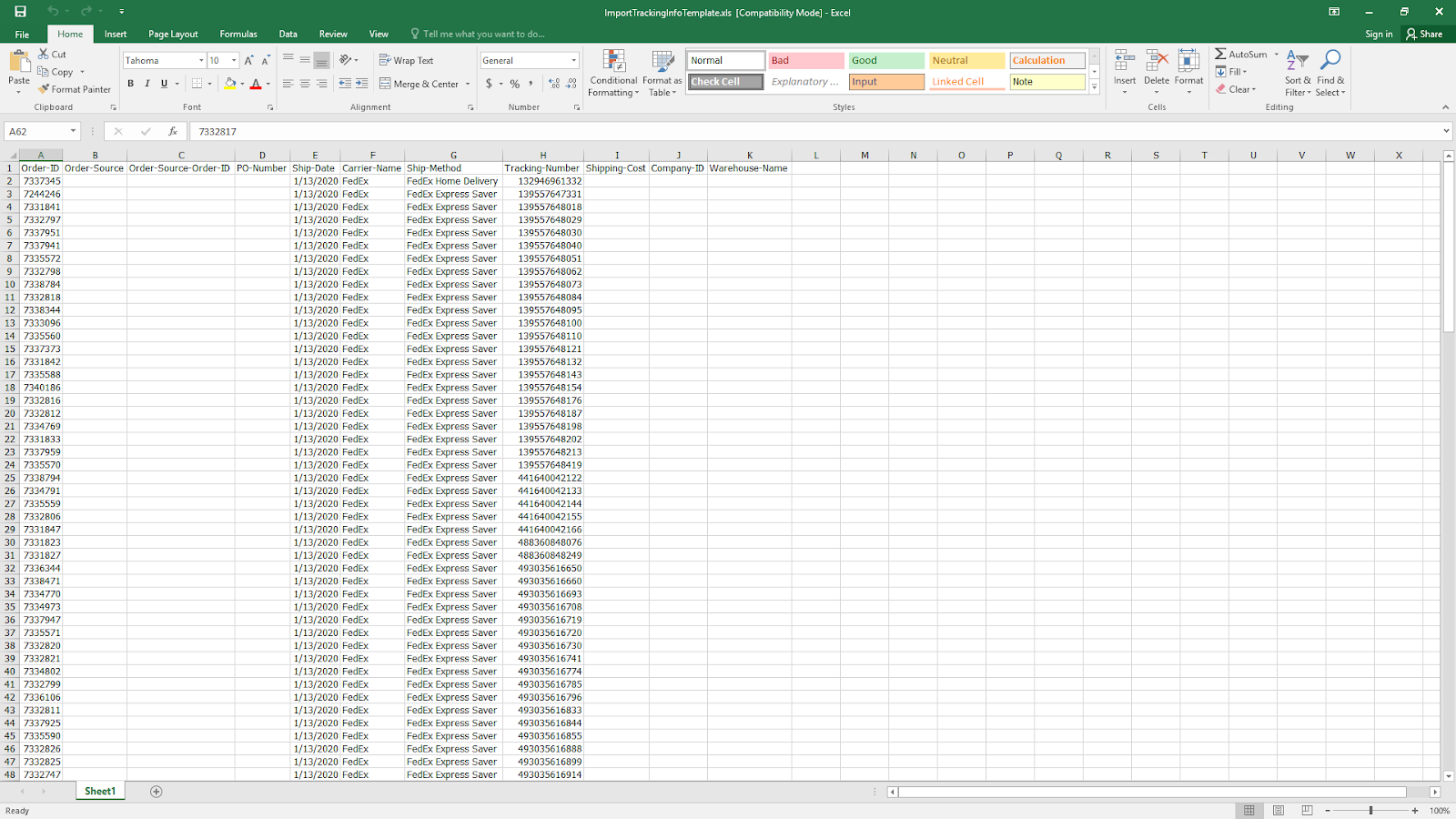Center text horizontally
This screenshot has height=819, width=1456.
pos(305,84)
